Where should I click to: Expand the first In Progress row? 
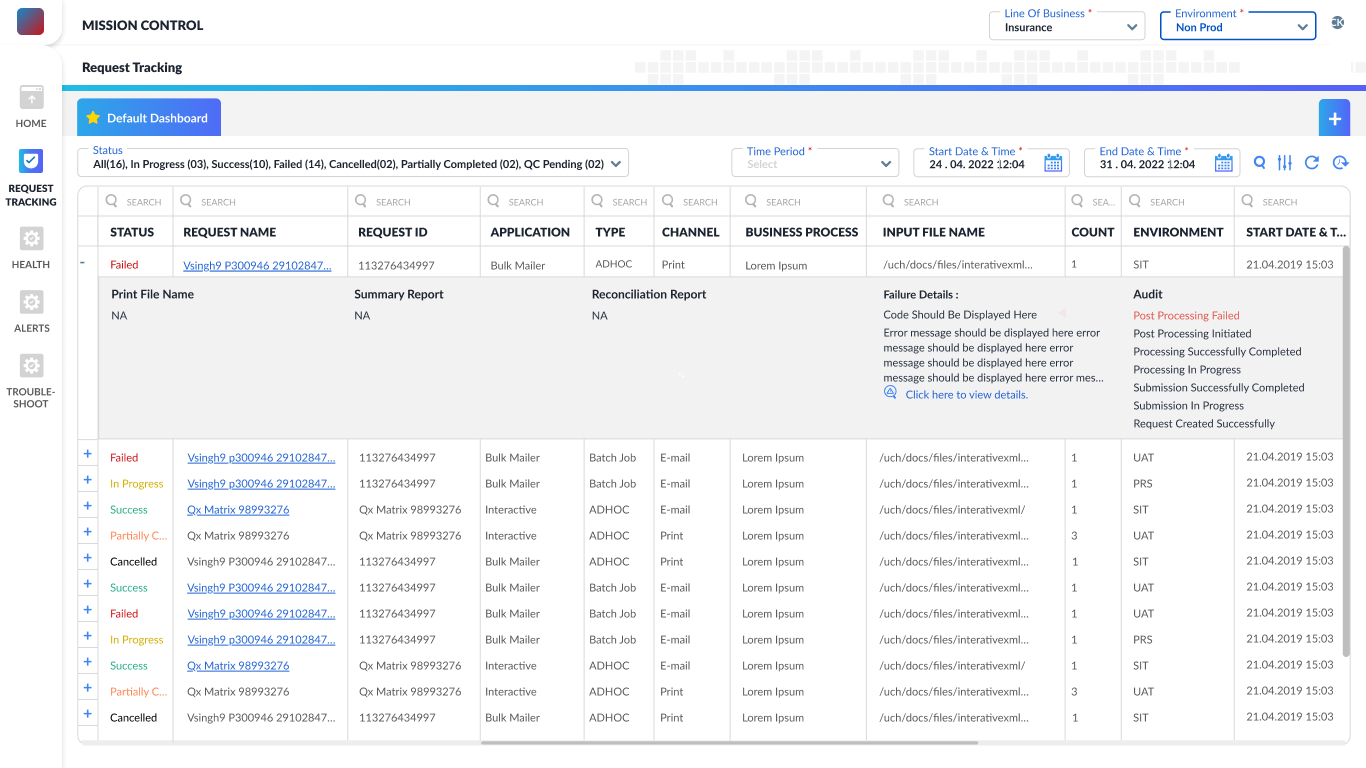[87, 480]
